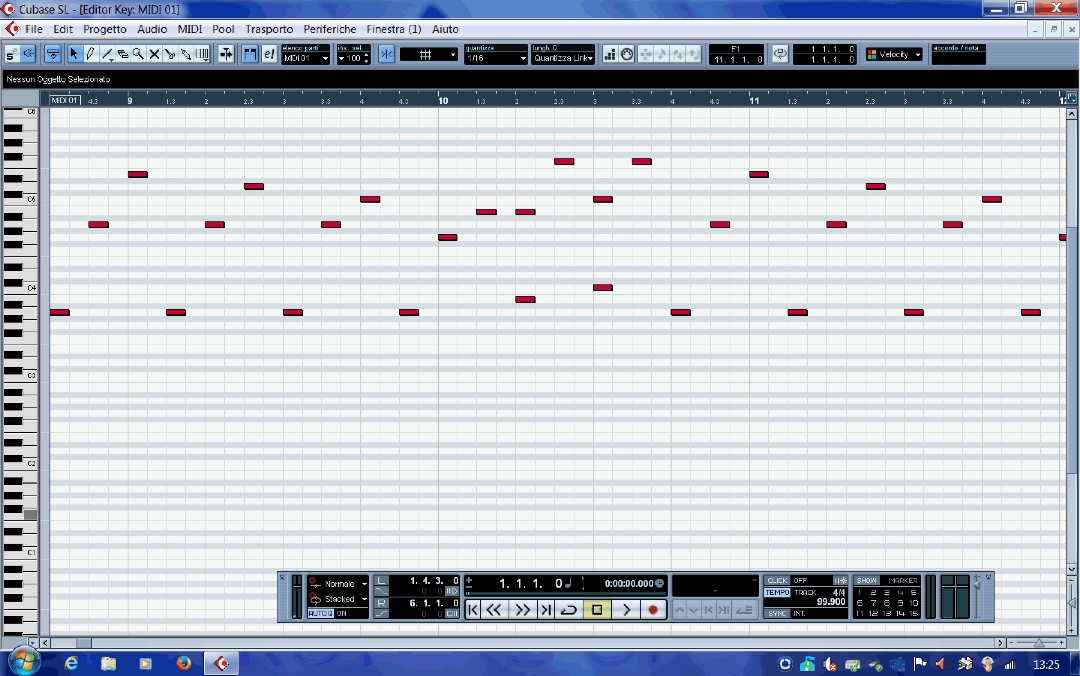The height and width of the screenshot is (676, 1080).
Task: Toggle Show Part Borders button
Action: coord(250,54)
